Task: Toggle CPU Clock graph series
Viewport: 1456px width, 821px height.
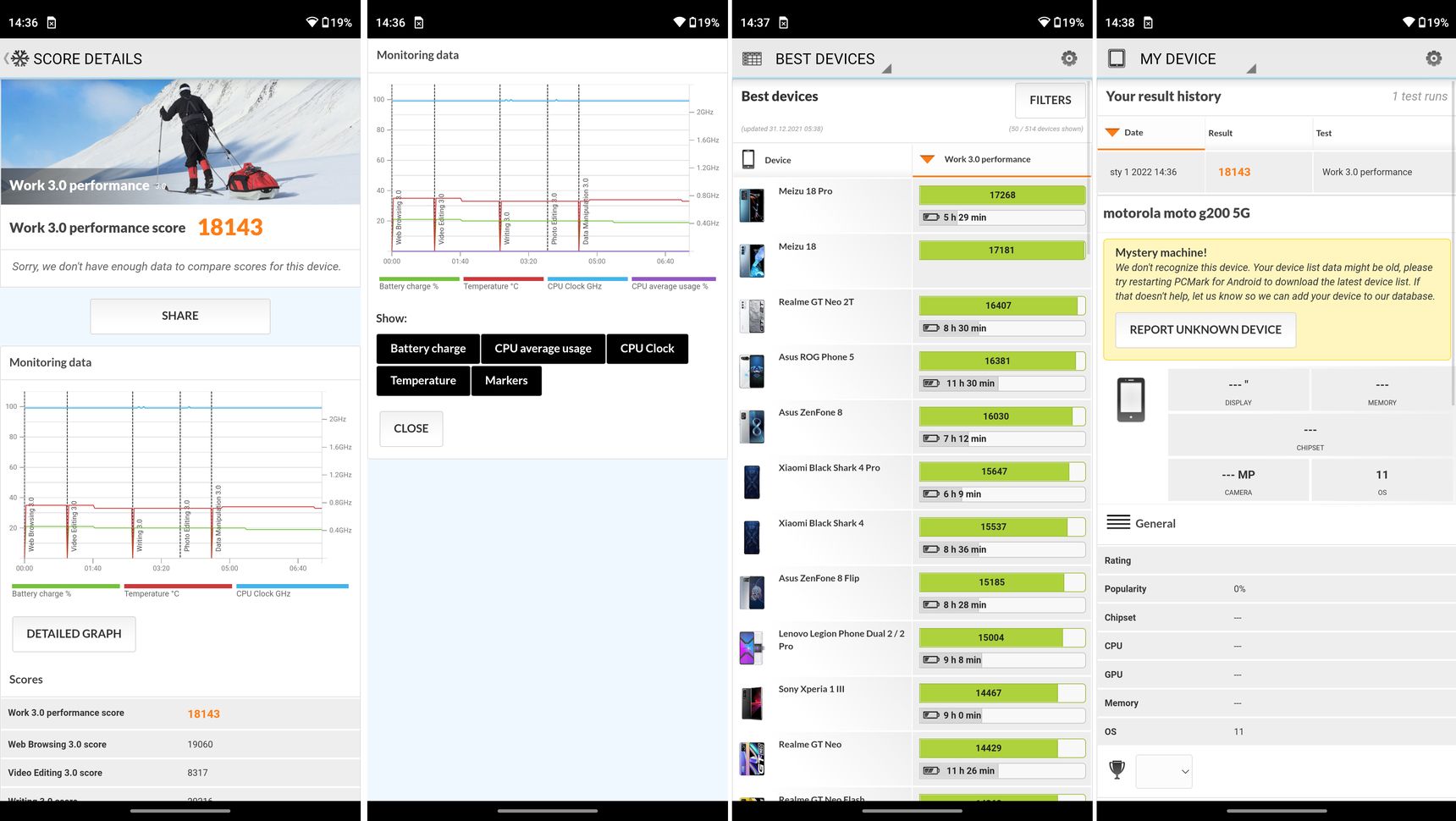Action: pyautogui.click(x=648, y=349)
